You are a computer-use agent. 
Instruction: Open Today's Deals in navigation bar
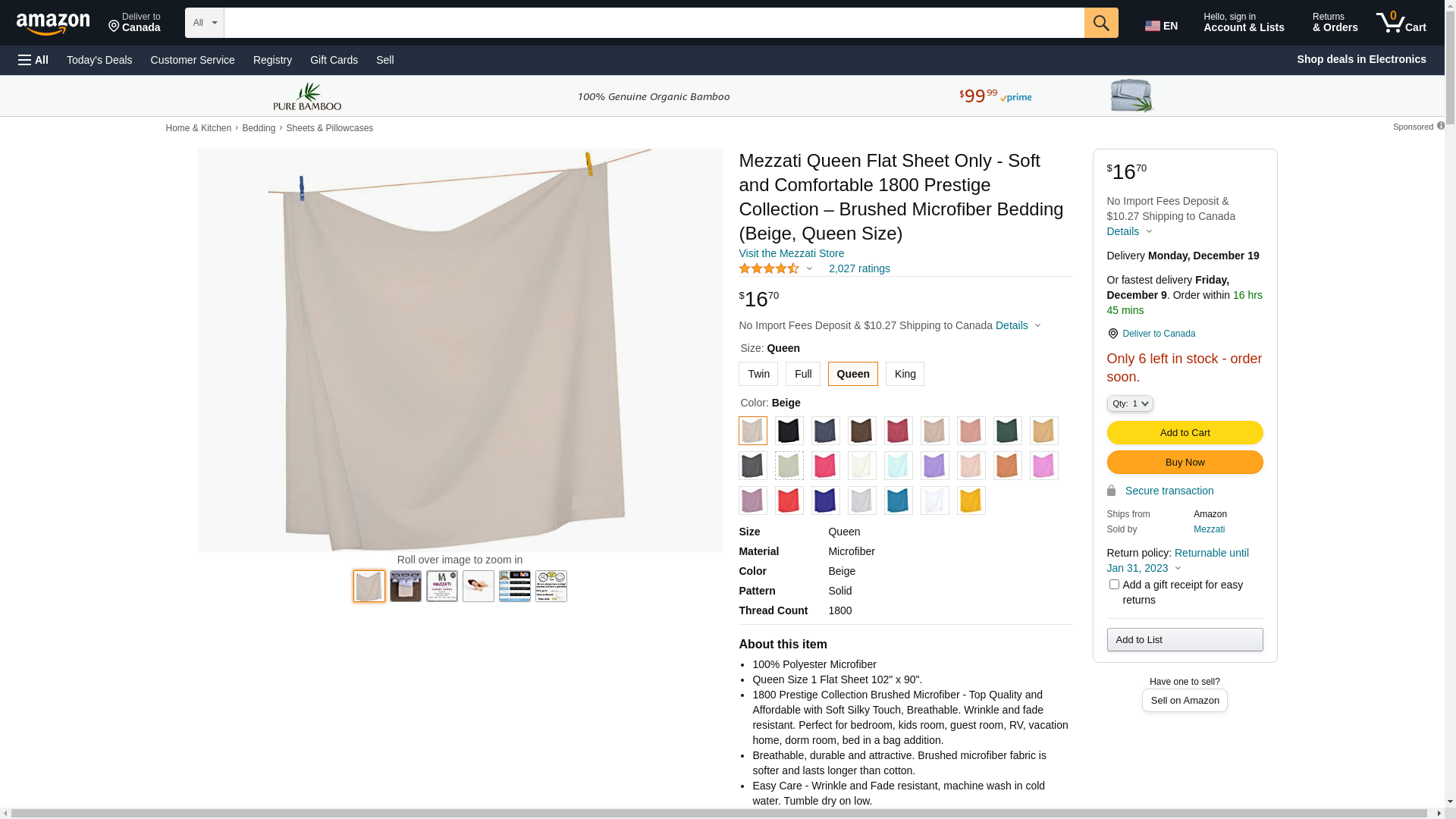click(99, 60)
